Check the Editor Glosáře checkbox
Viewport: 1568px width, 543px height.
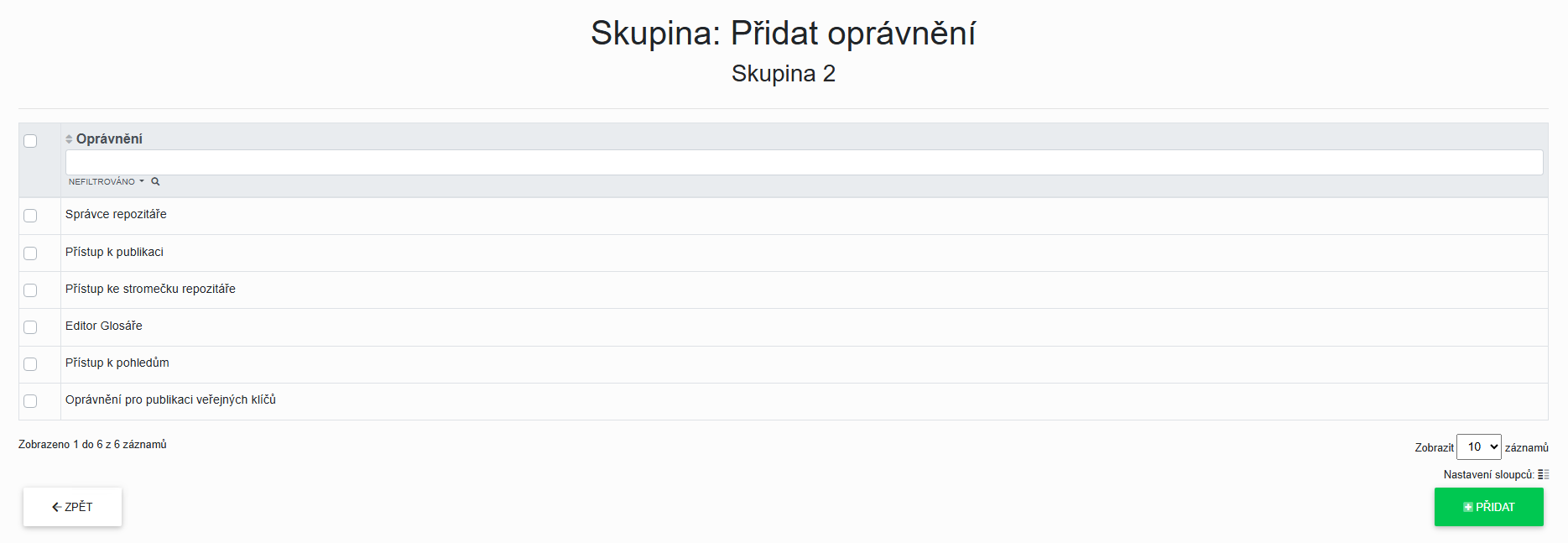pyautogui.click(x=30, y=326)
